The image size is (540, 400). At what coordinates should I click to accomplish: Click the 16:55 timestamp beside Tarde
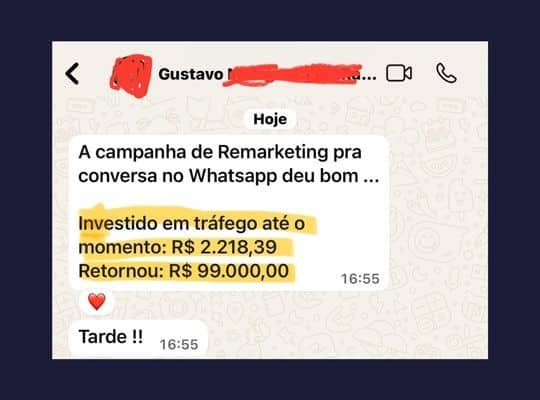[x=179, y=345]
